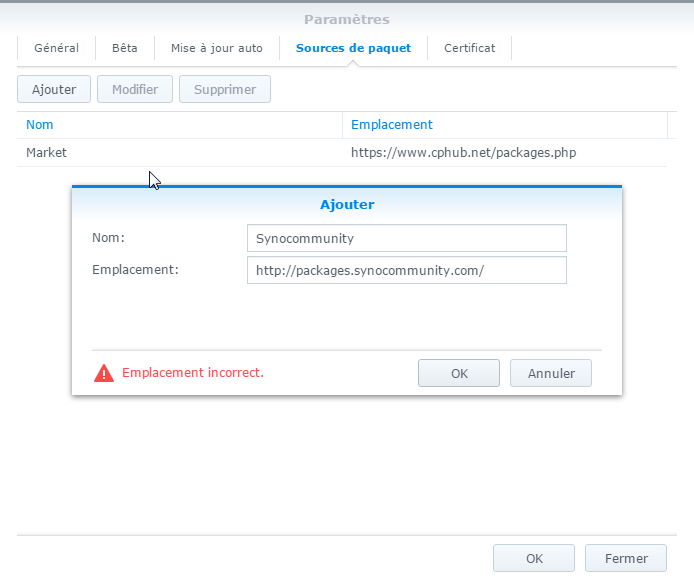Go to the Certificat tab
Image resolution: width=694 pixels, height=578 pixels.
469,48
